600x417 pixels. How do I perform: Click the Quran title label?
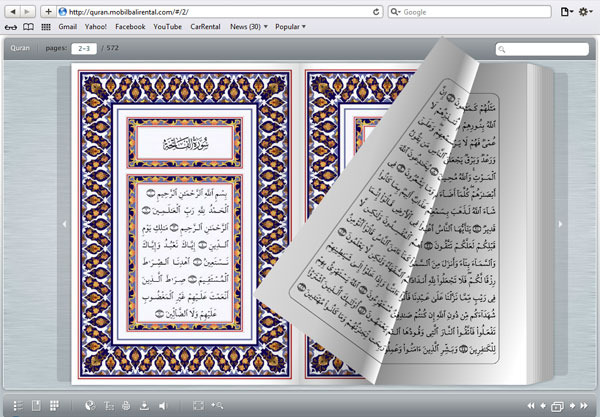20,48
